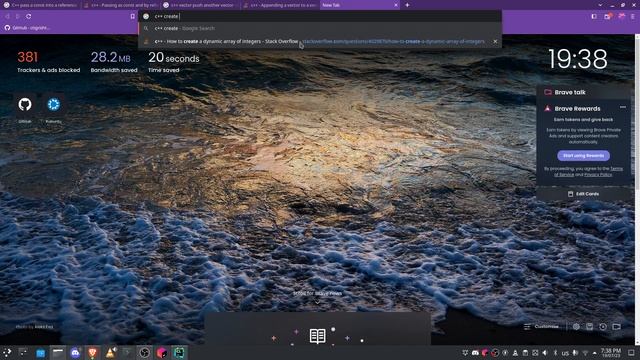Switch to the 'Passing as const and by ref' tab
Viewport: 640px width, 360px height.
point(121,5)
